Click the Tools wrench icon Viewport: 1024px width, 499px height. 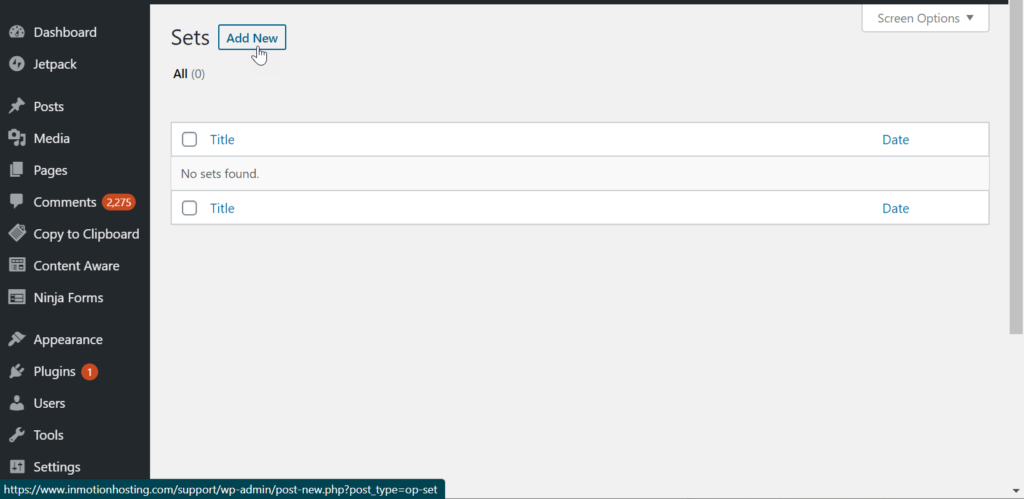(17, 435)
